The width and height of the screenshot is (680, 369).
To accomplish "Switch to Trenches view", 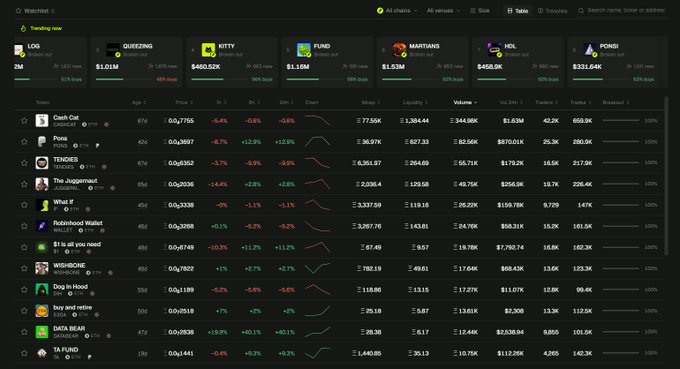I will click(x=552, y=11).
